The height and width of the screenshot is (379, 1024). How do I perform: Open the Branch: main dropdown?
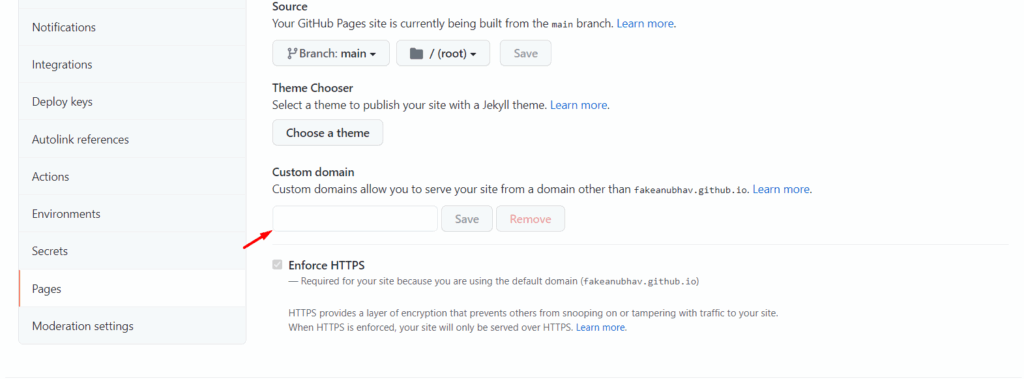331,53
